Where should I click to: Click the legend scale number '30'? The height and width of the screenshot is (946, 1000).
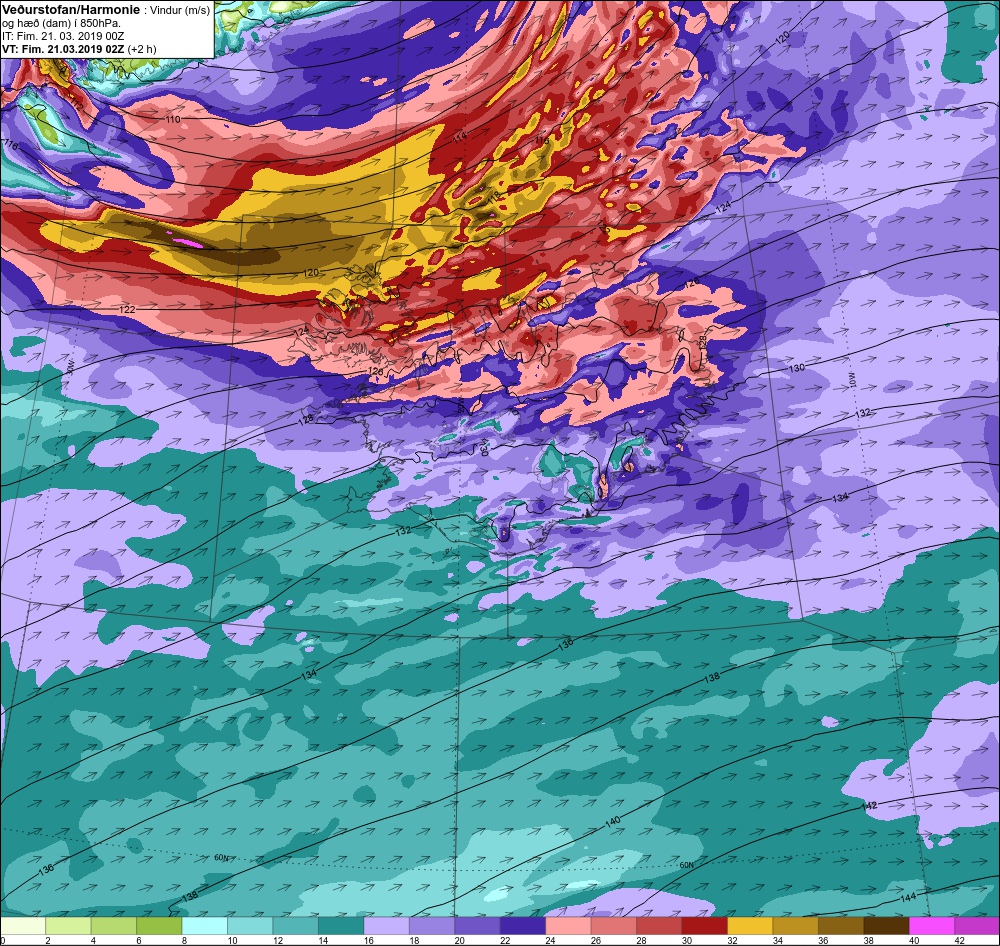pyautogui.click(x=686, y=940)
